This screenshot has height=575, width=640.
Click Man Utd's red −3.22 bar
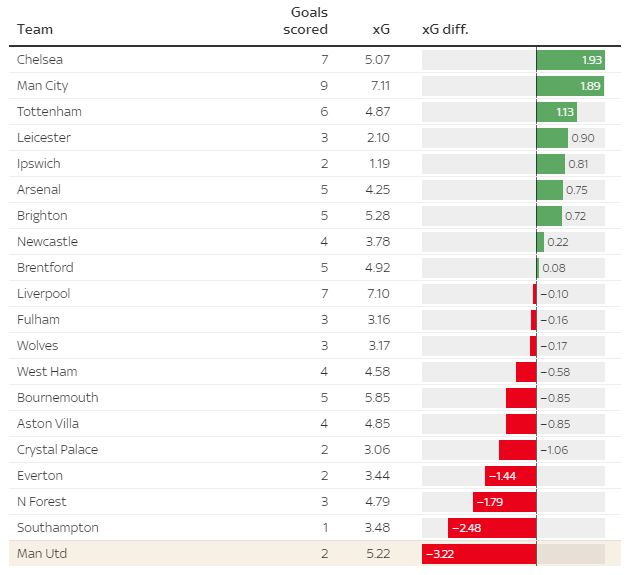click(479, 554)
